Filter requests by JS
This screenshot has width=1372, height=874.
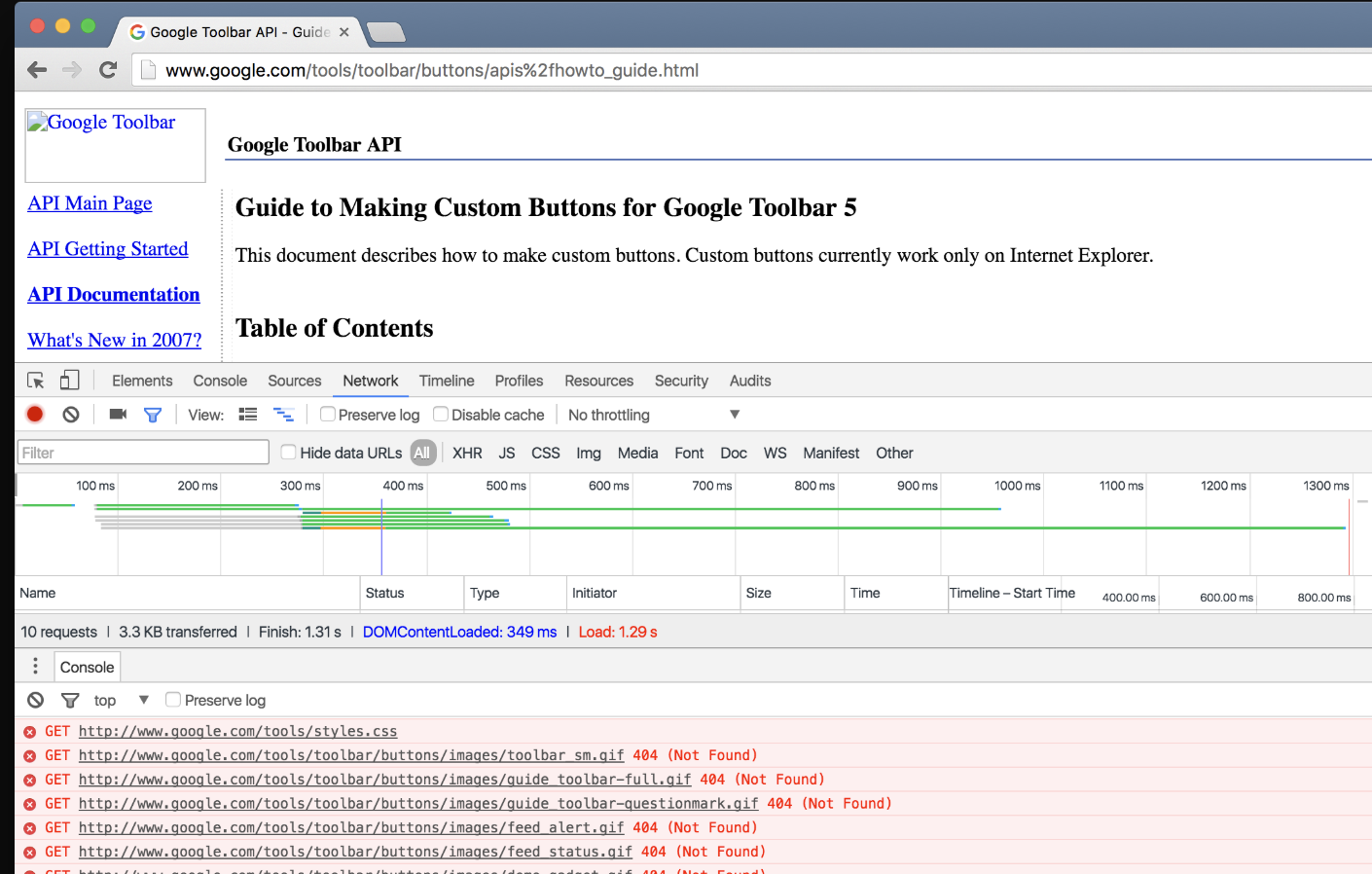507,453
